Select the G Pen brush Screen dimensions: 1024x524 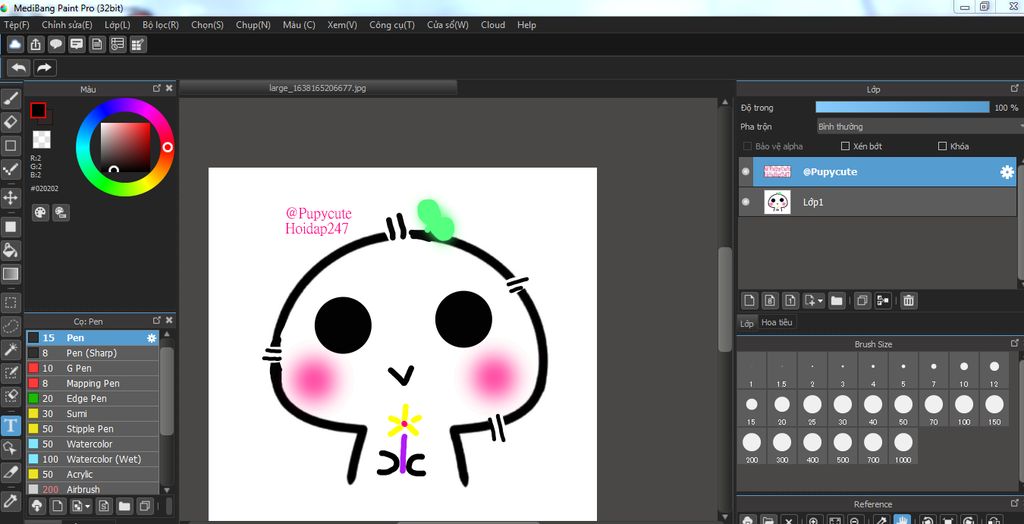[x=92, y=368]
